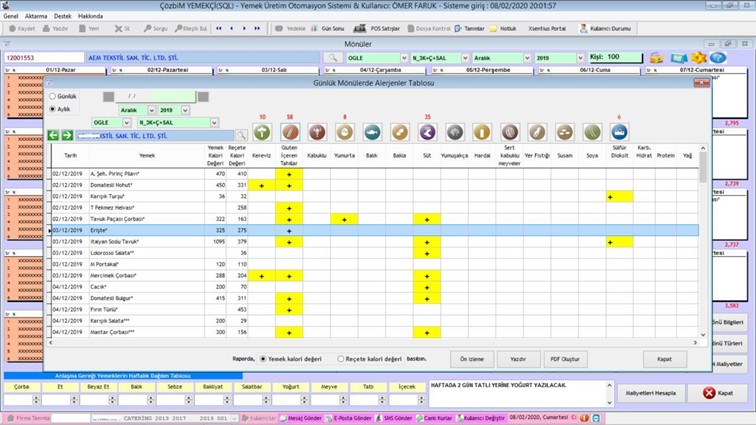Choose the Reçete kalori değeri option
The height and width of the screenshot is (425, 756).
click(x=342, y=358)
